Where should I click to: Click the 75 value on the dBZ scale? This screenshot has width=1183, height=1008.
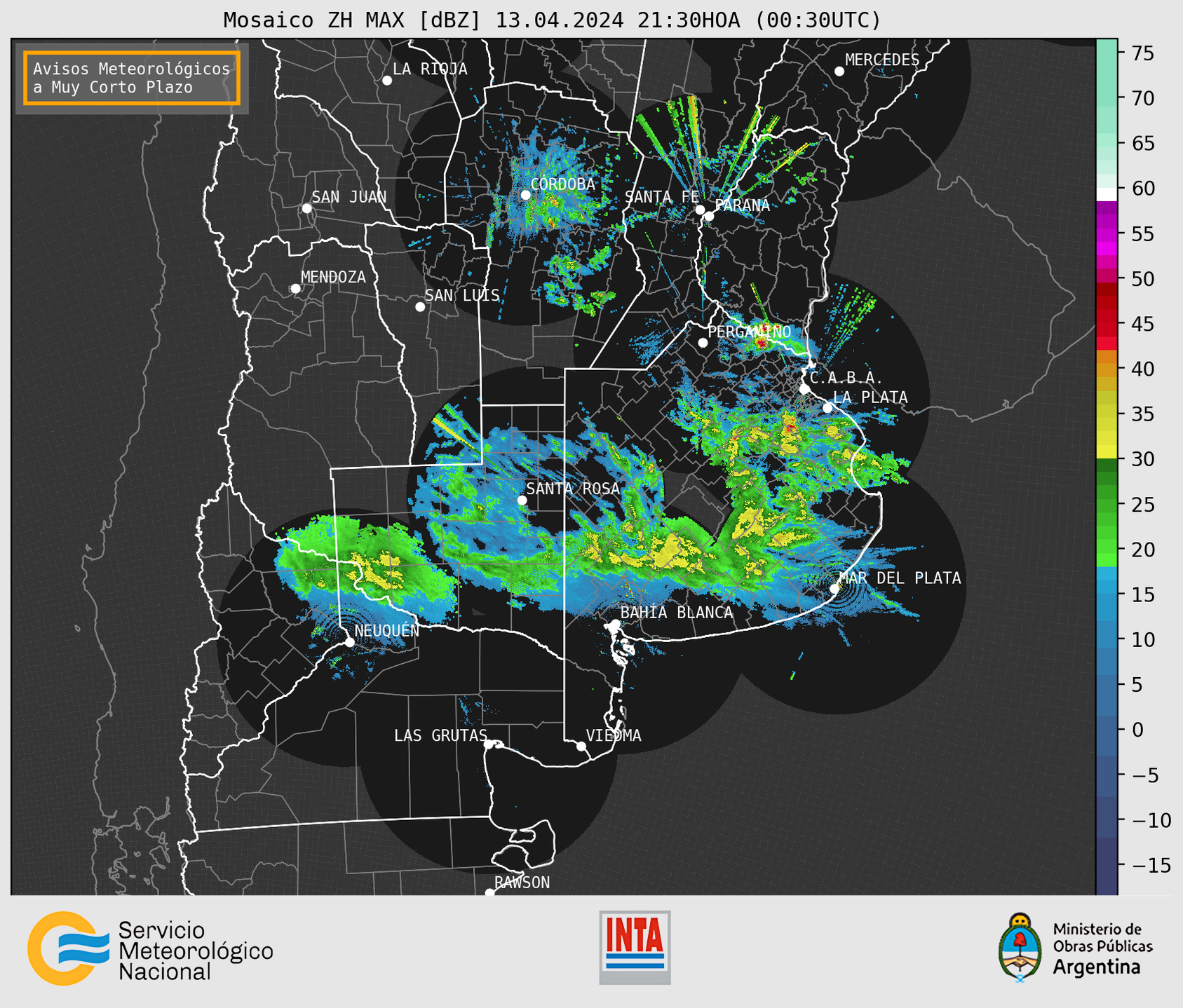[x=1142, y=53]
